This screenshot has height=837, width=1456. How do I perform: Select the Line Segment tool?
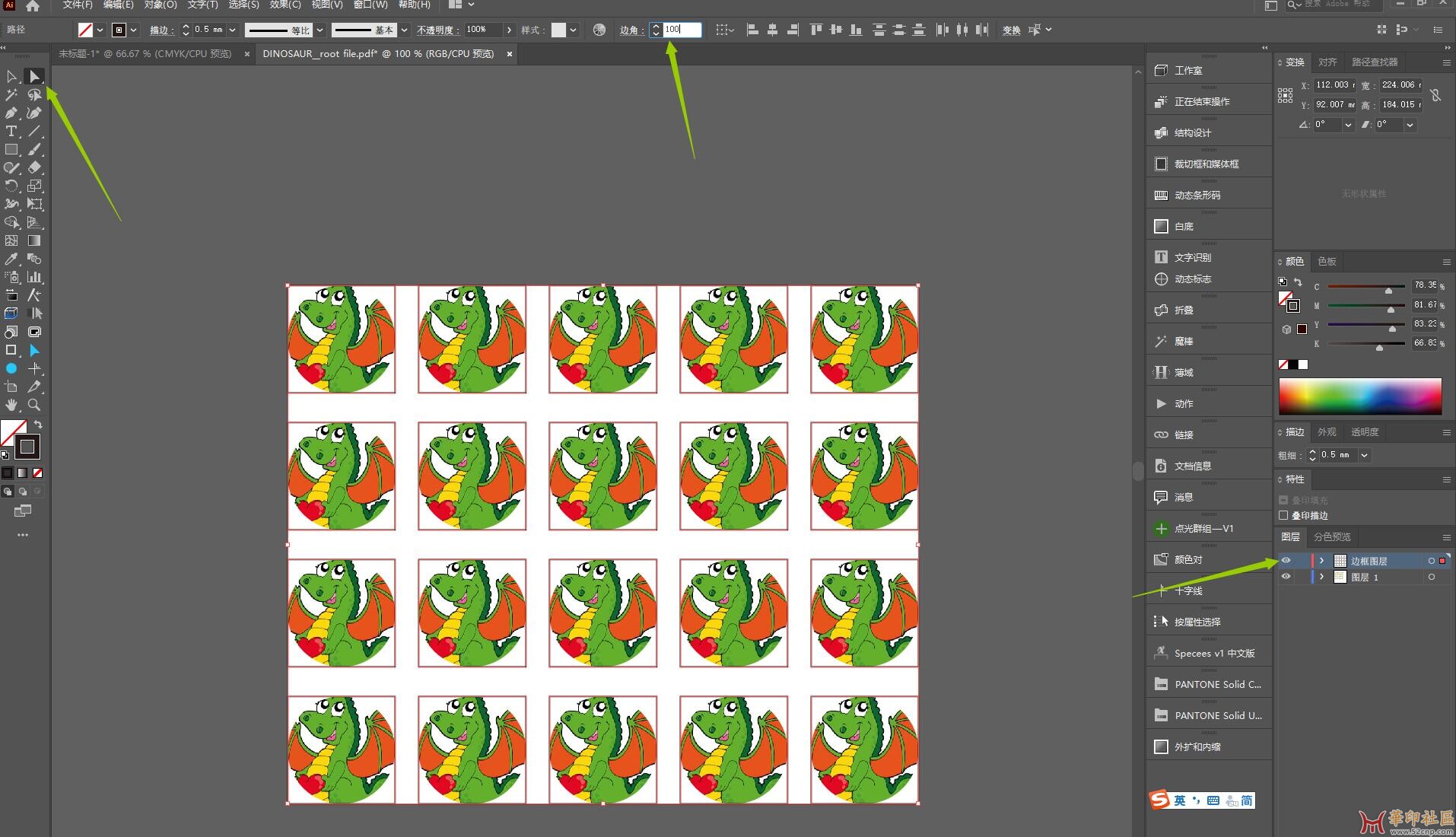[34, 131]
